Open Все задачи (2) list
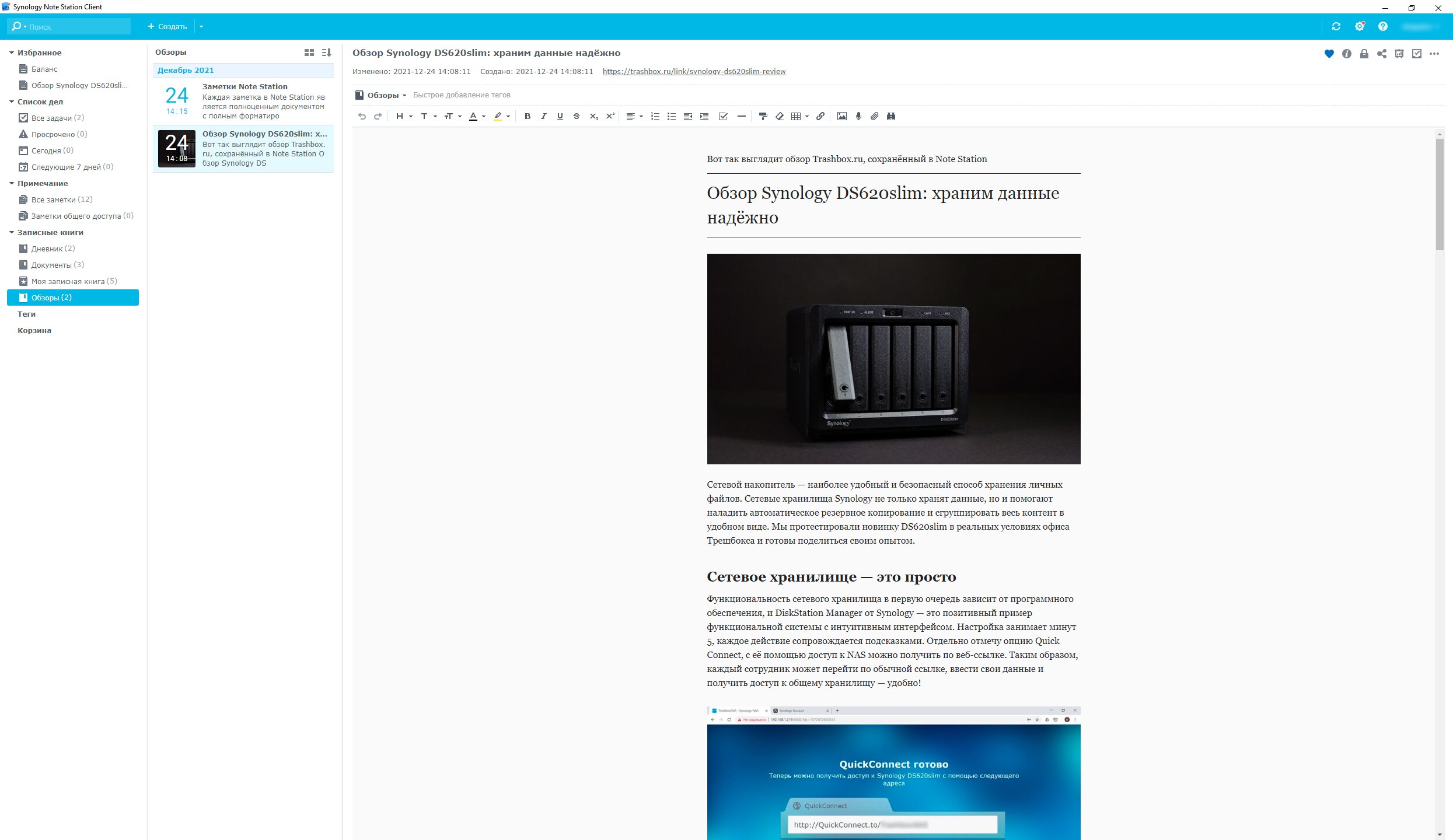1453x840 pixels. tap(73, 118)
